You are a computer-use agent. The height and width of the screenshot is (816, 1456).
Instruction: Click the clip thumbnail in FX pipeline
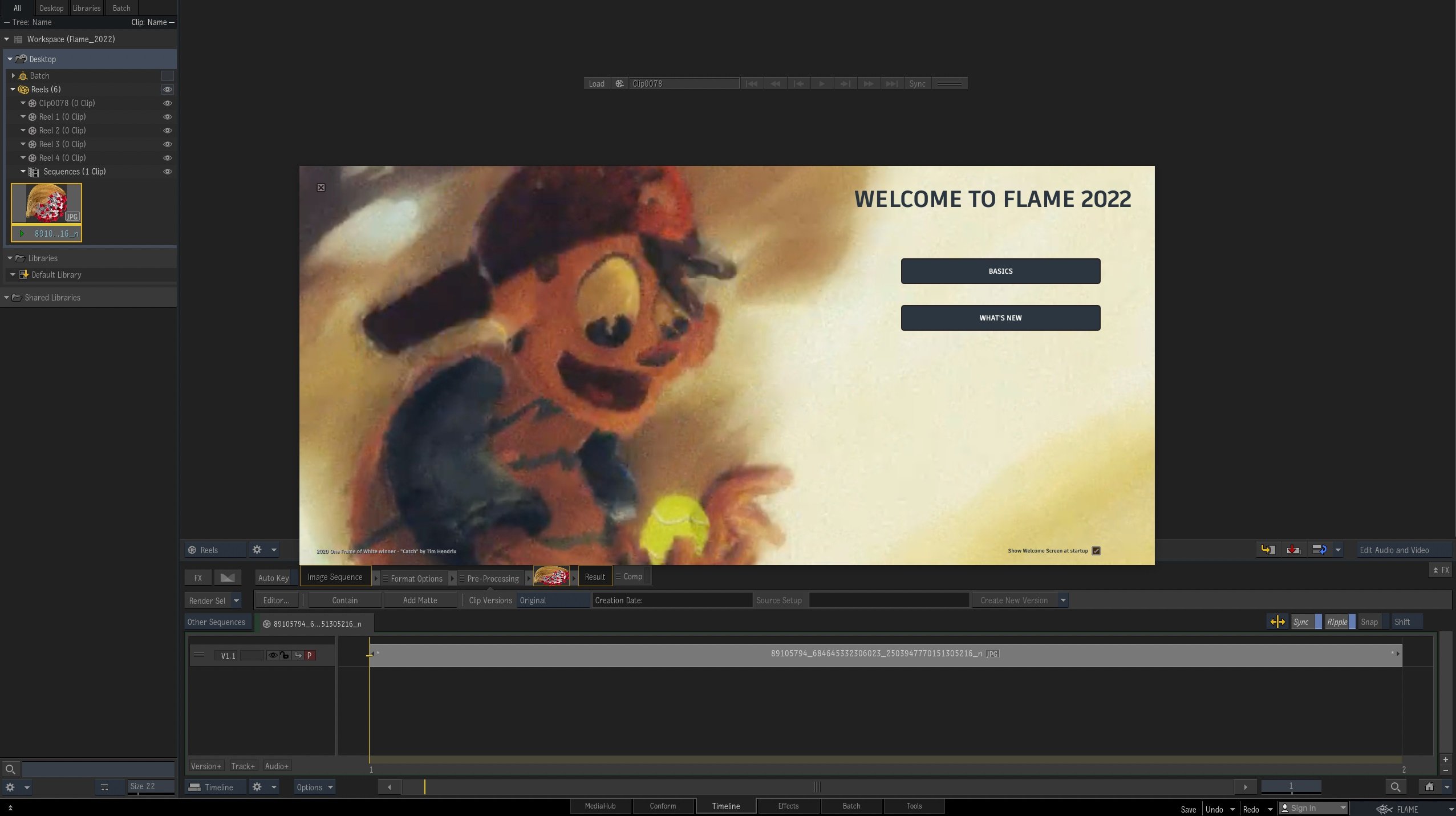coord(551,576)
